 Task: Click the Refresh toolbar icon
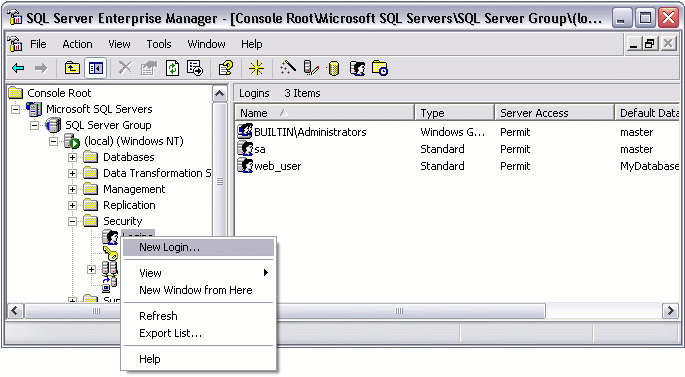(x=173, y=68)
